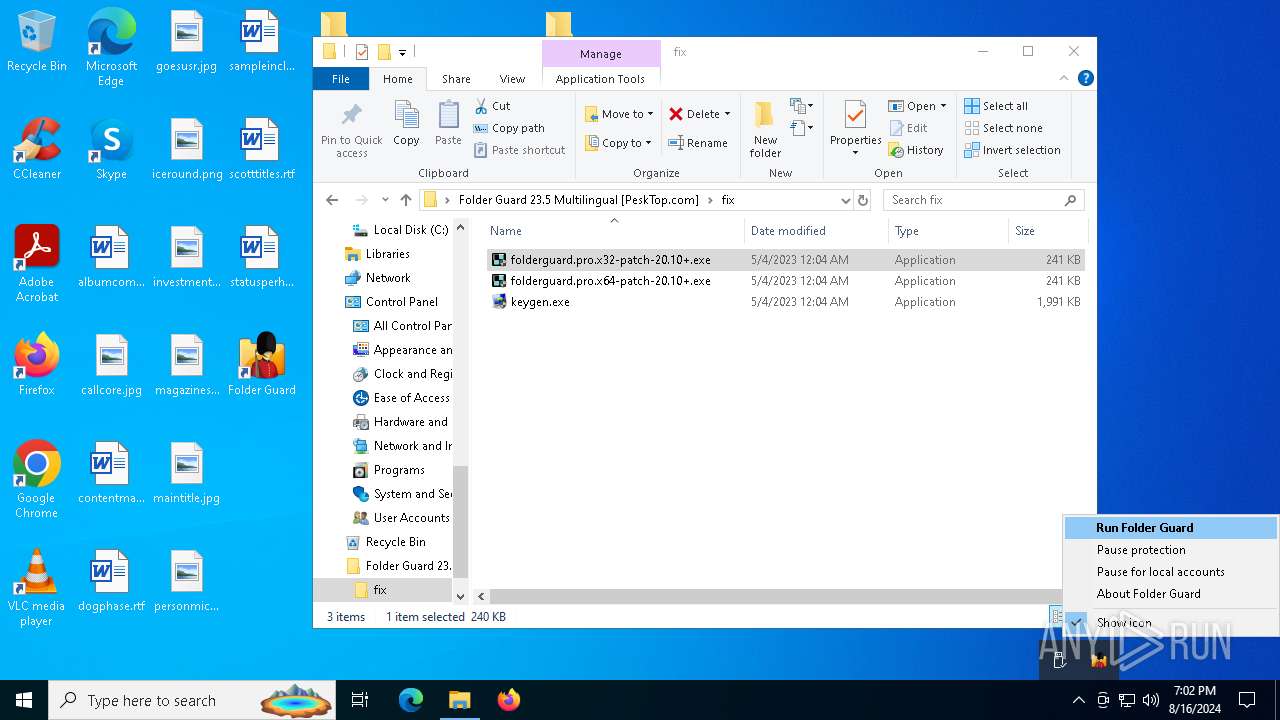Open the File menu tab

[x=341, y=79]
